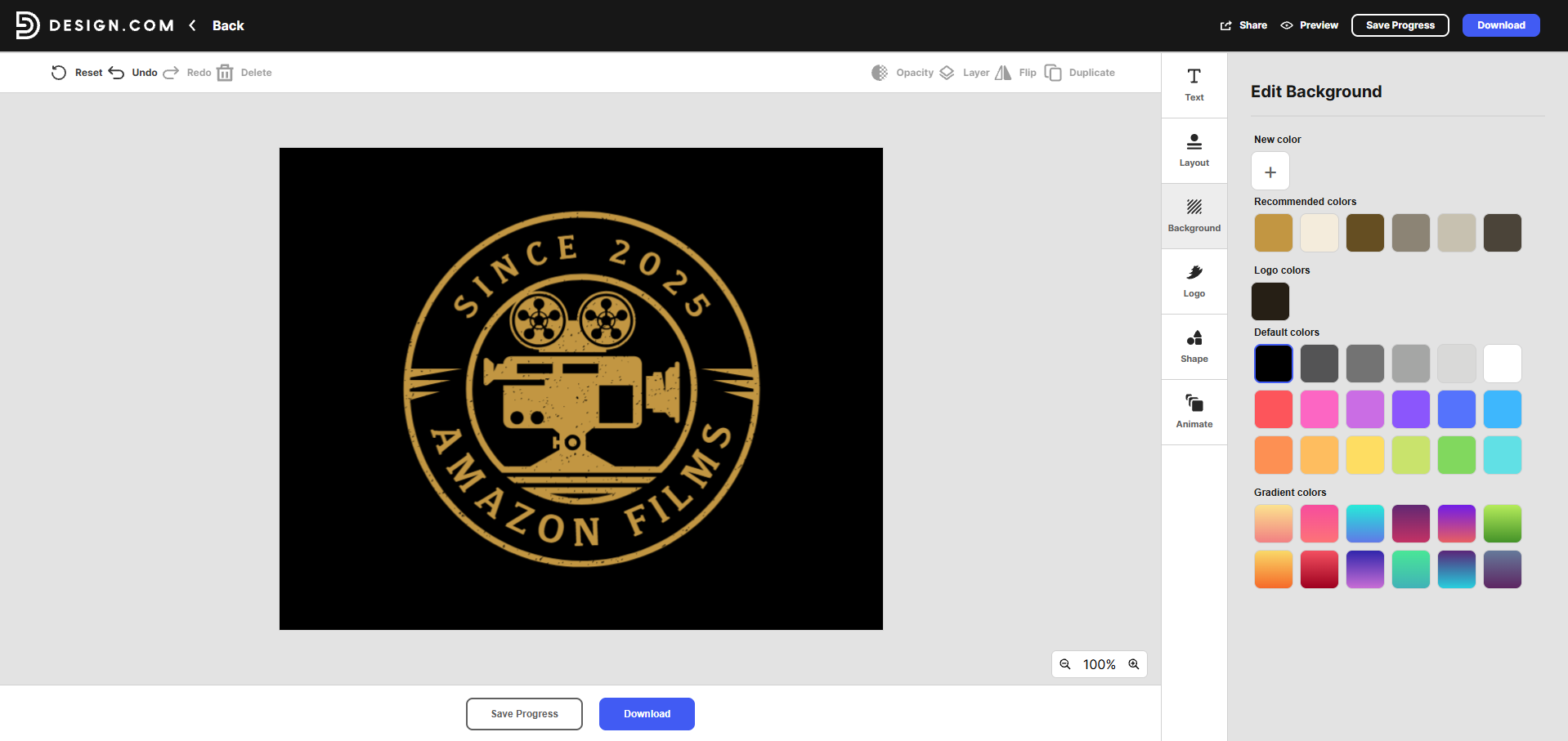Choose the white default color swatch
This screenshot has height=741, width=1568.
[x=1503, y=364]
